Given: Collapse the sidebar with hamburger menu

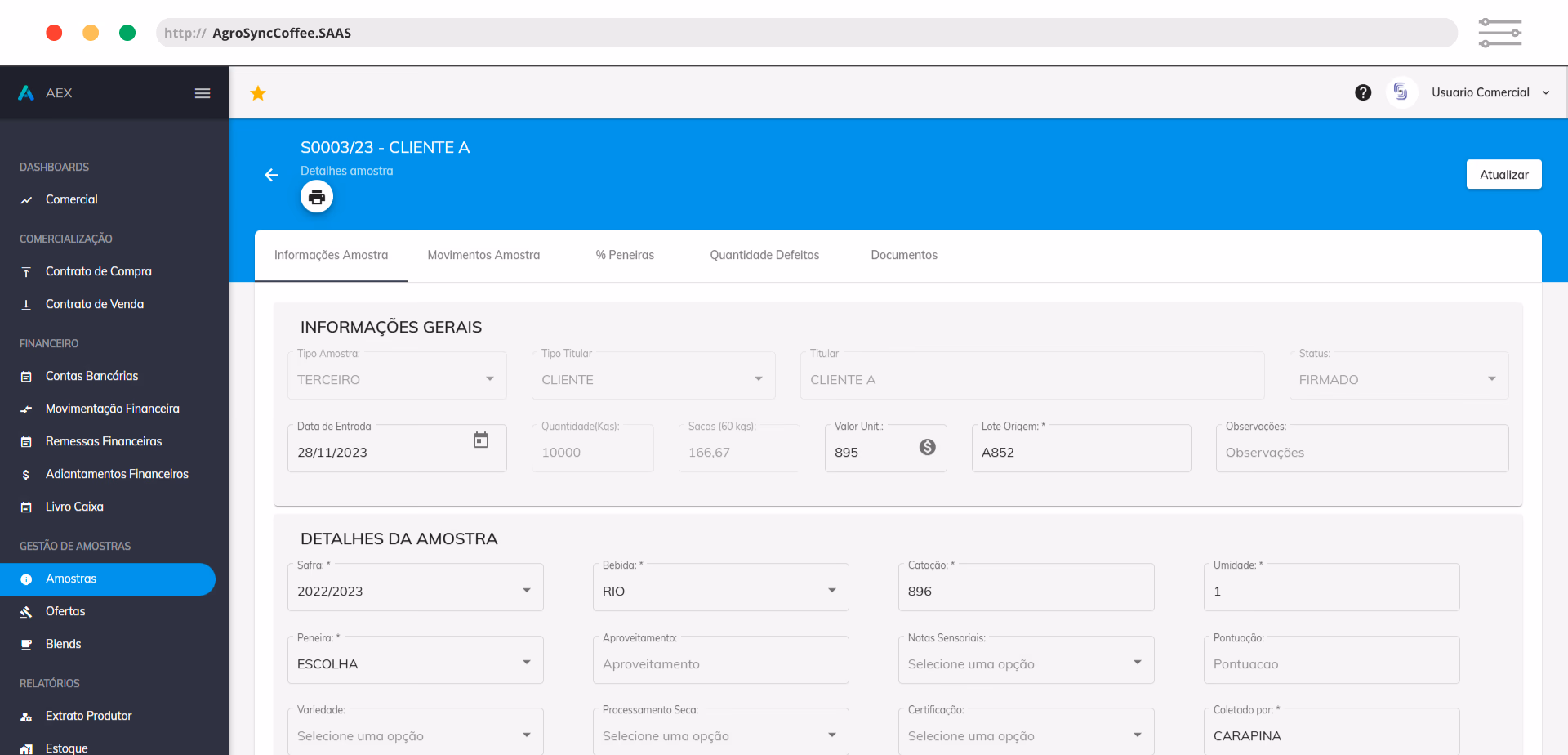Looking at the screenshot, I should tap(203, 93).
